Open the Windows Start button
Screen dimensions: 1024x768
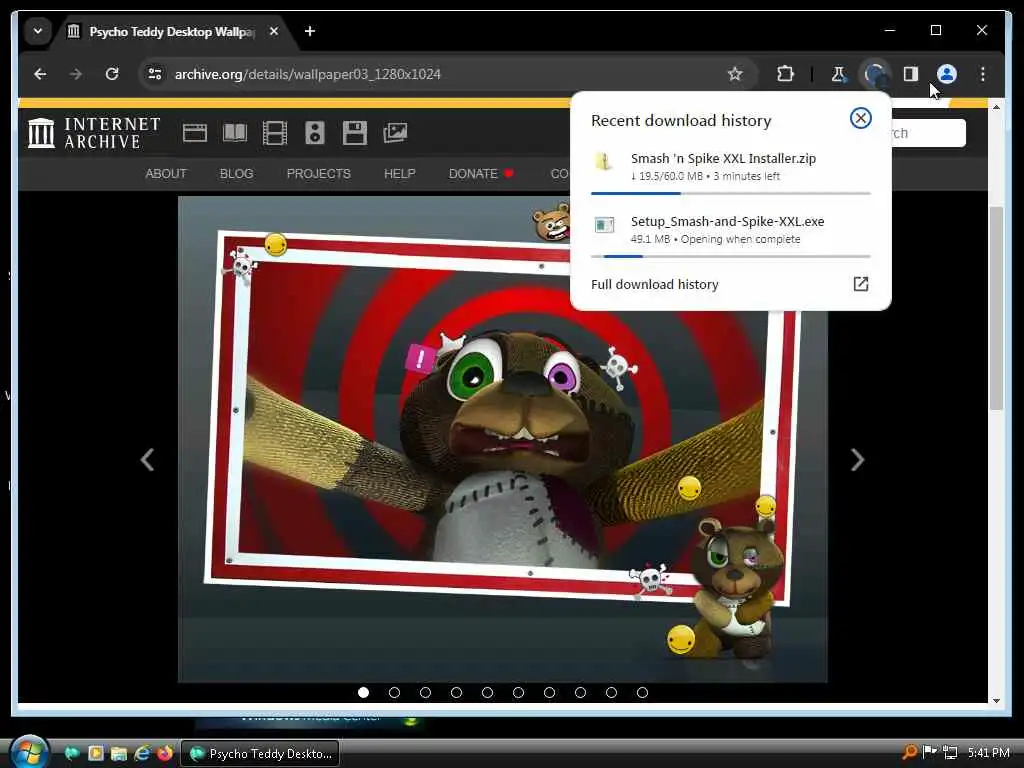pyautogui.click(x=29, y=752)
